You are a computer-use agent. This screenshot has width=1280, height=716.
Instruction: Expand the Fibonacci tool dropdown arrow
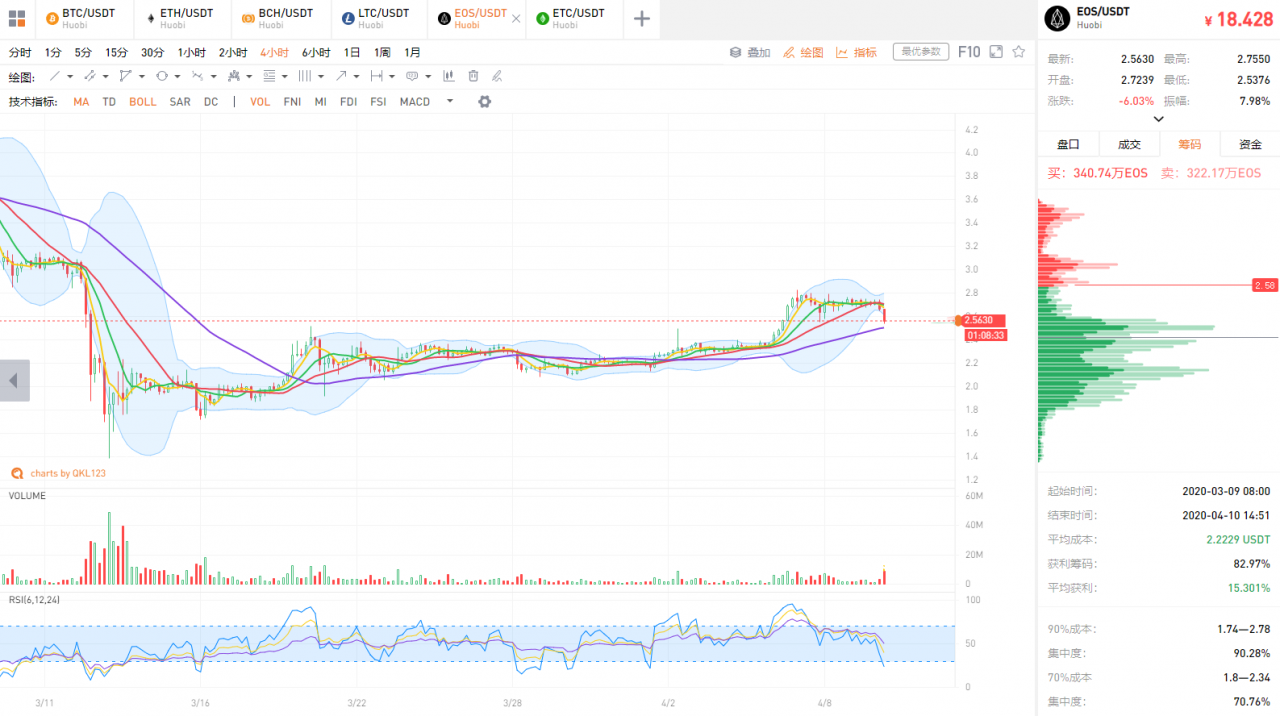[x=285, y=76]
